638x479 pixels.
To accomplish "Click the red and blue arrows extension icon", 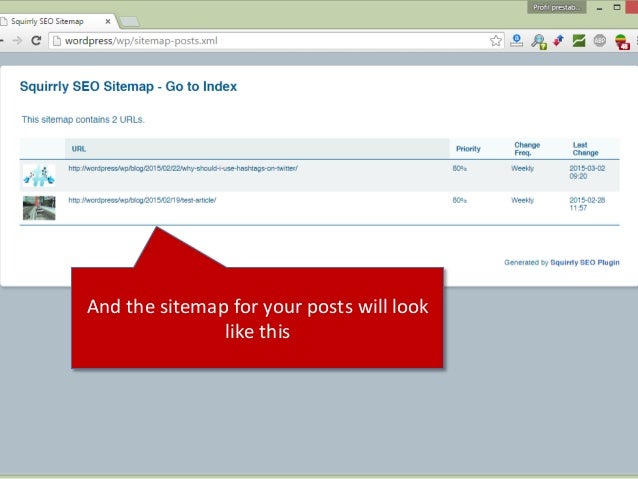I will 558,41.
